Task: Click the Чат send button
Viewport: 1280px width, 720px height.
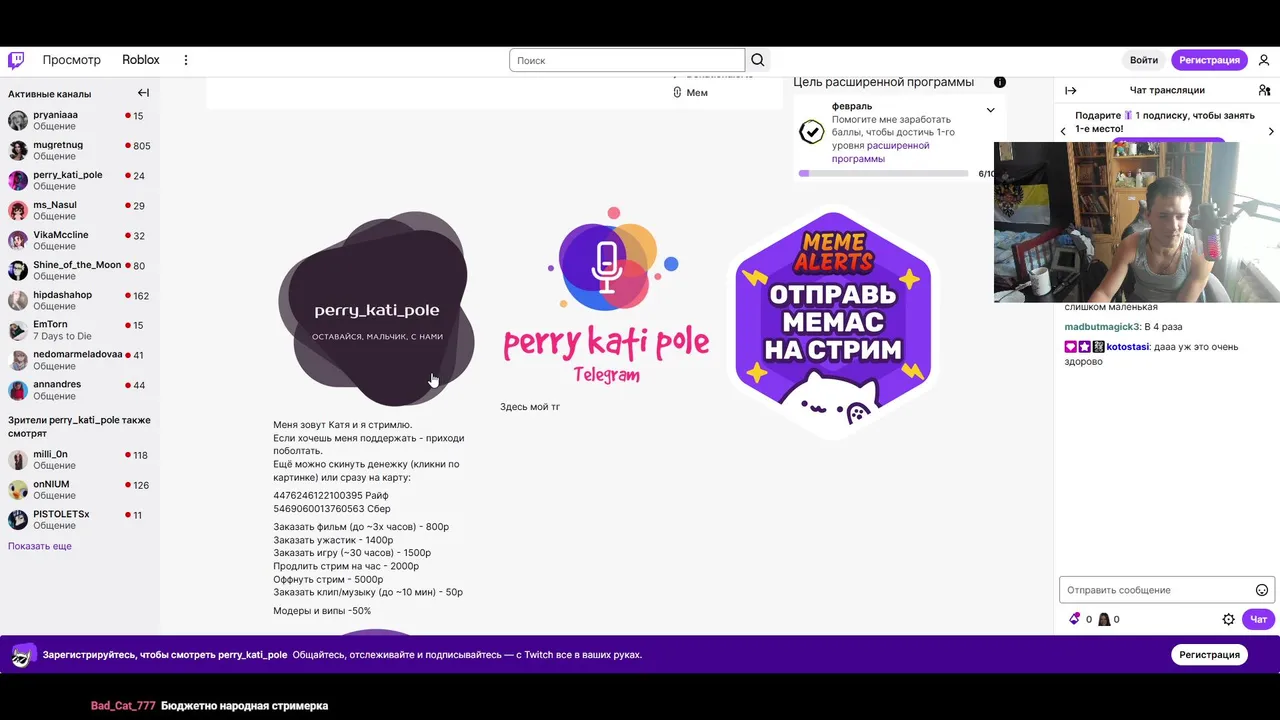Action: (x=1258, y=619)
